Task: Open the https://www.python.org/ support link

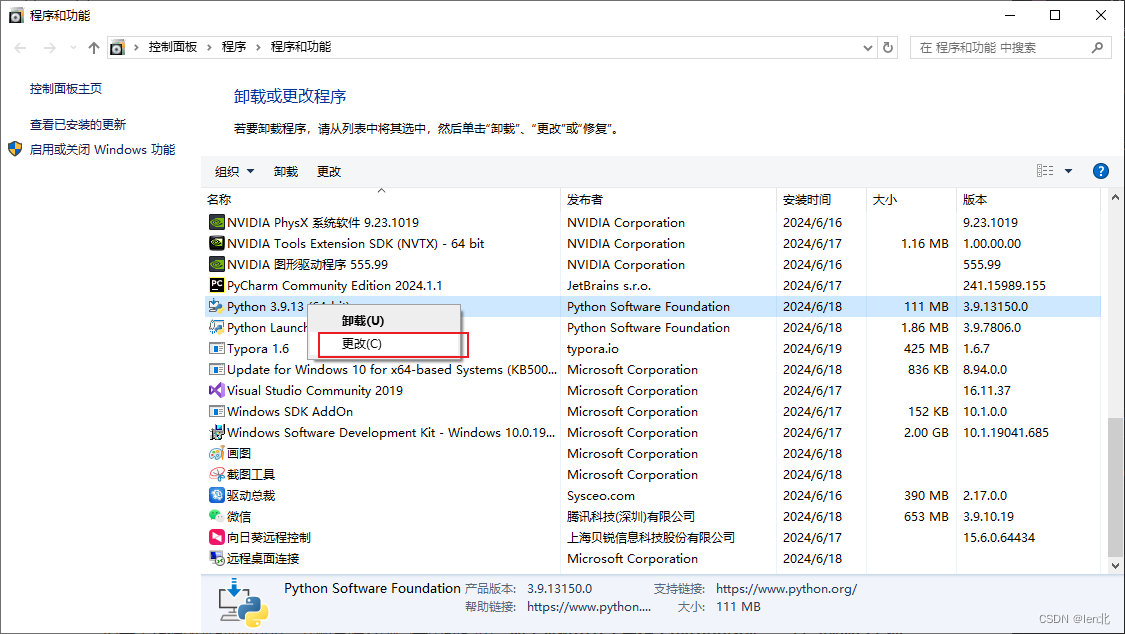Action: [786, 589]
